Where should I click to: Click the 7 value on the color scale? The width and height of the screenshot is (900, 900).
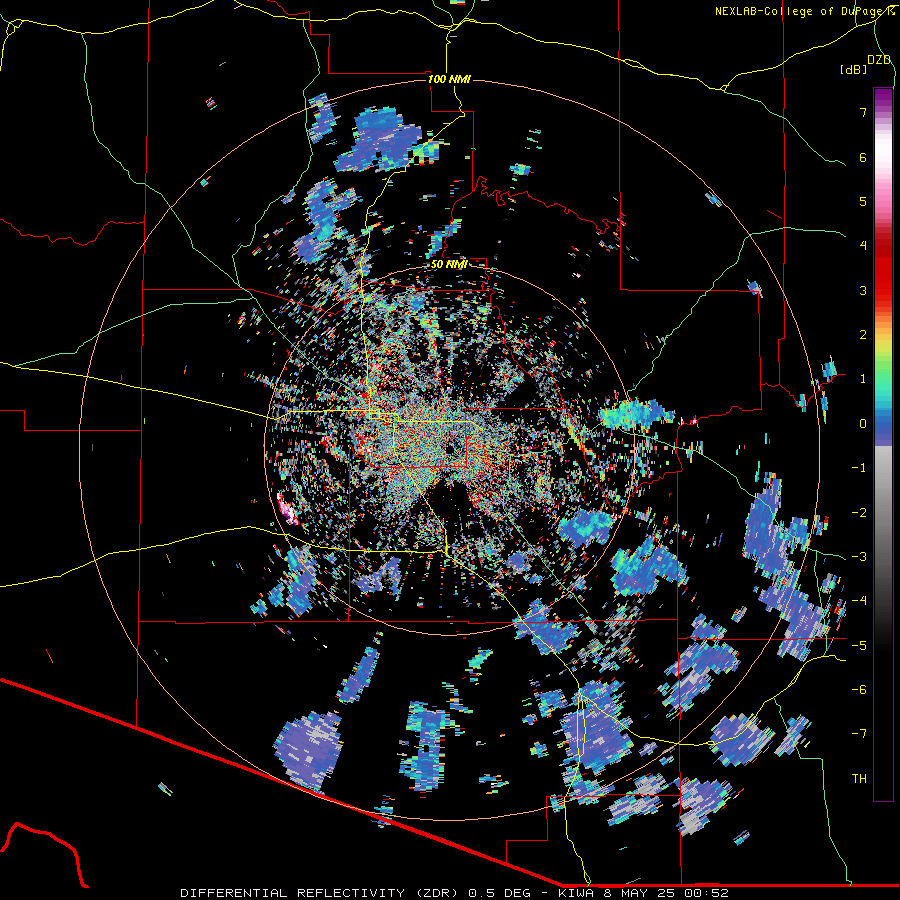coord(863,112)
